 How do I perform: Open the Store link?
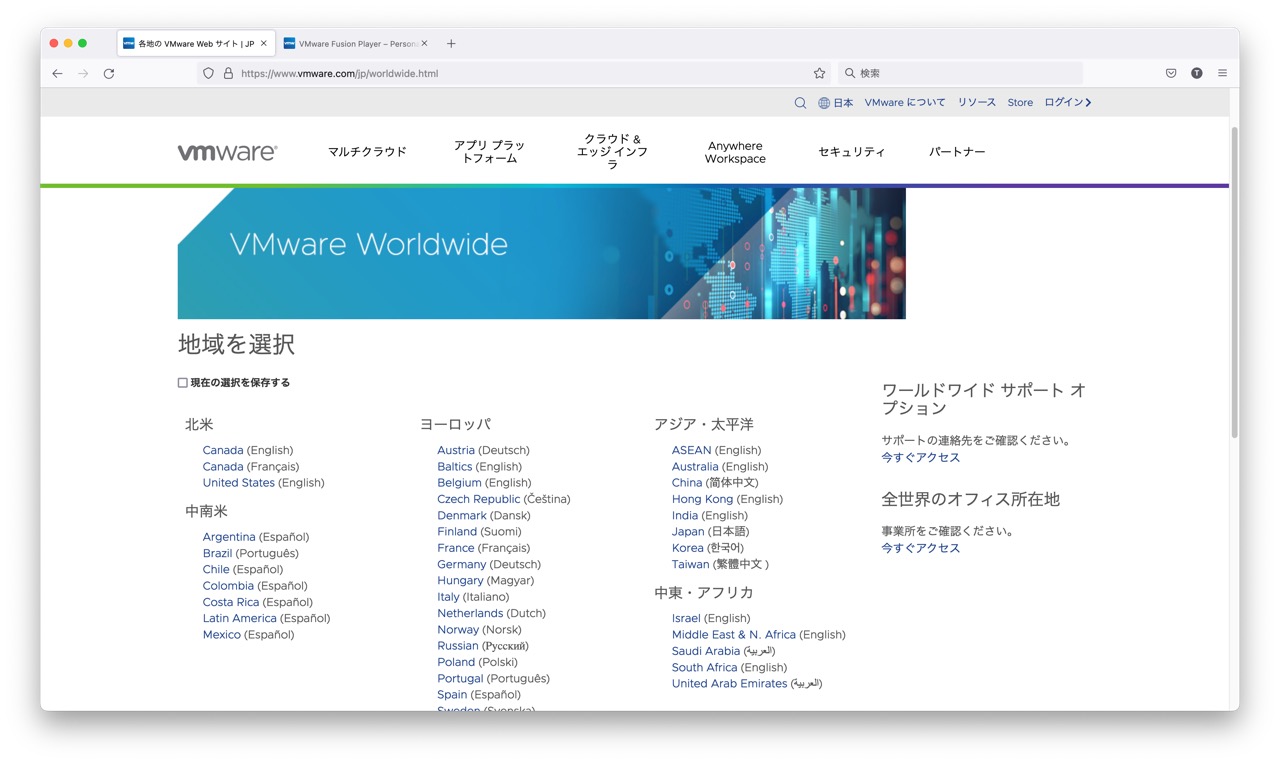1020,102
